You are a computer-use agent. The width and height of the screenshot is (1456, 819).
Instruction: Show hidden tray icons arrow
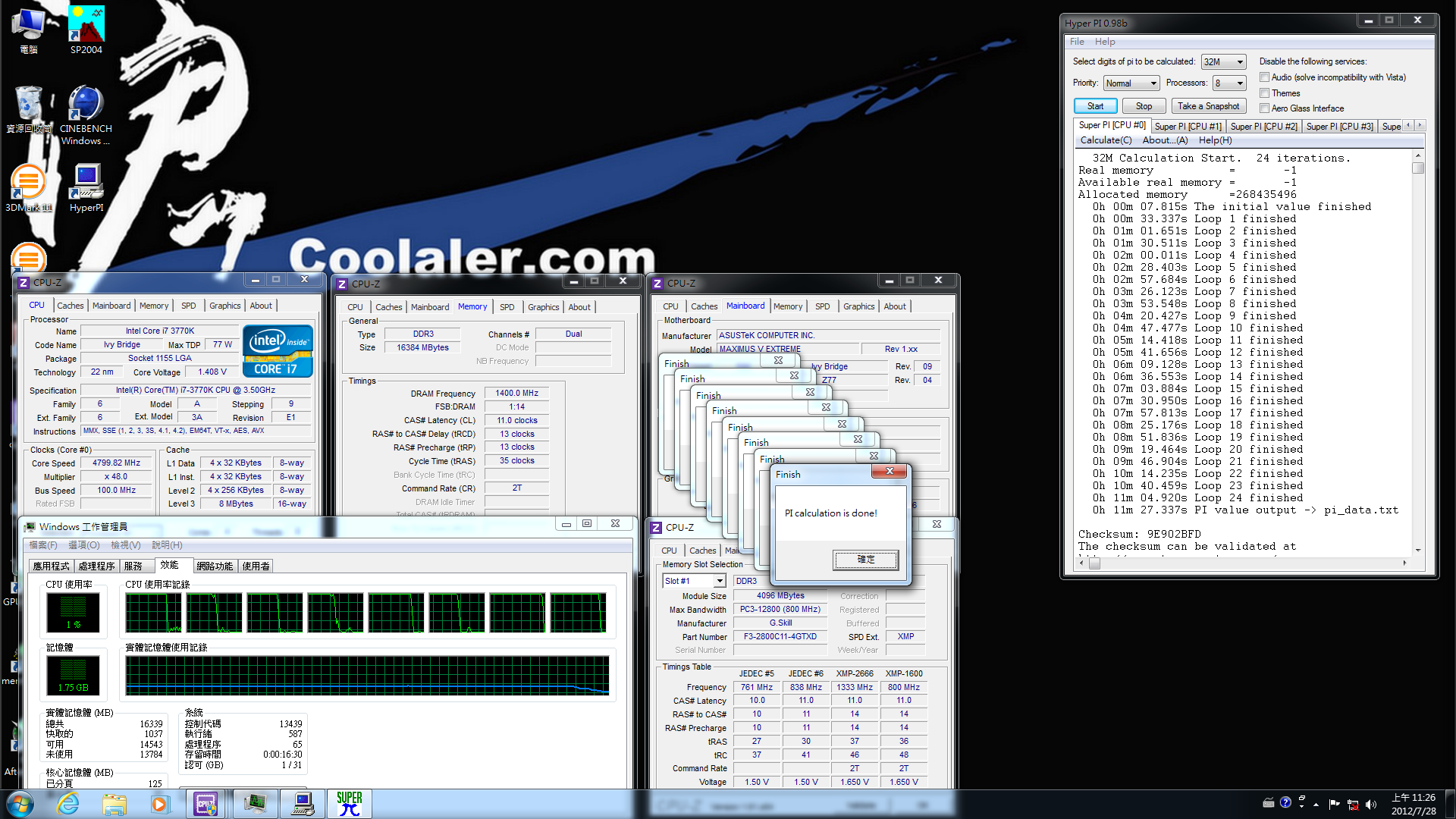[x=1316, y=804]
